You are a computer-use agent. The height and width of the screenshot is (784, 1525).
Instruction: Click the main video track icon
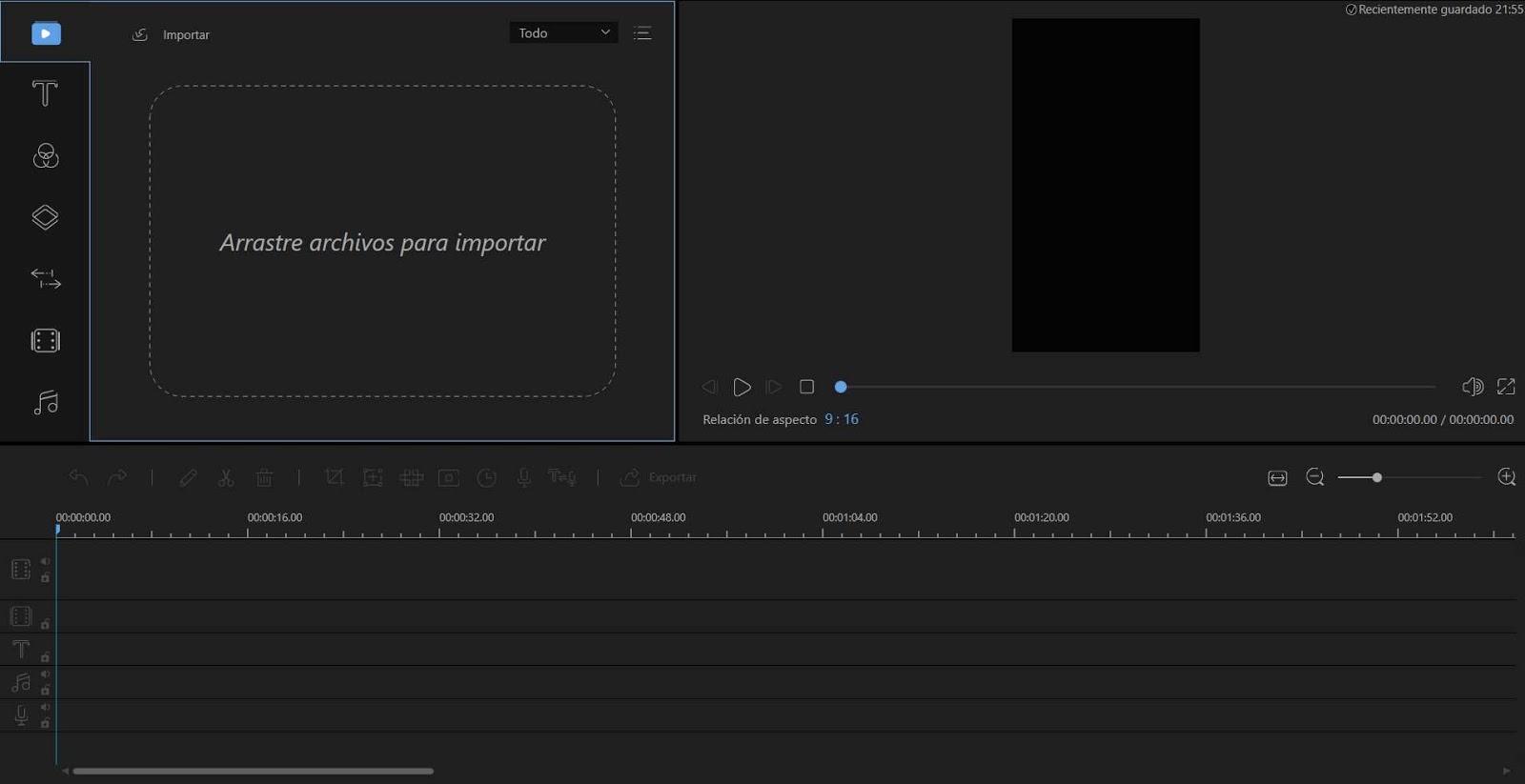point(21,570)
